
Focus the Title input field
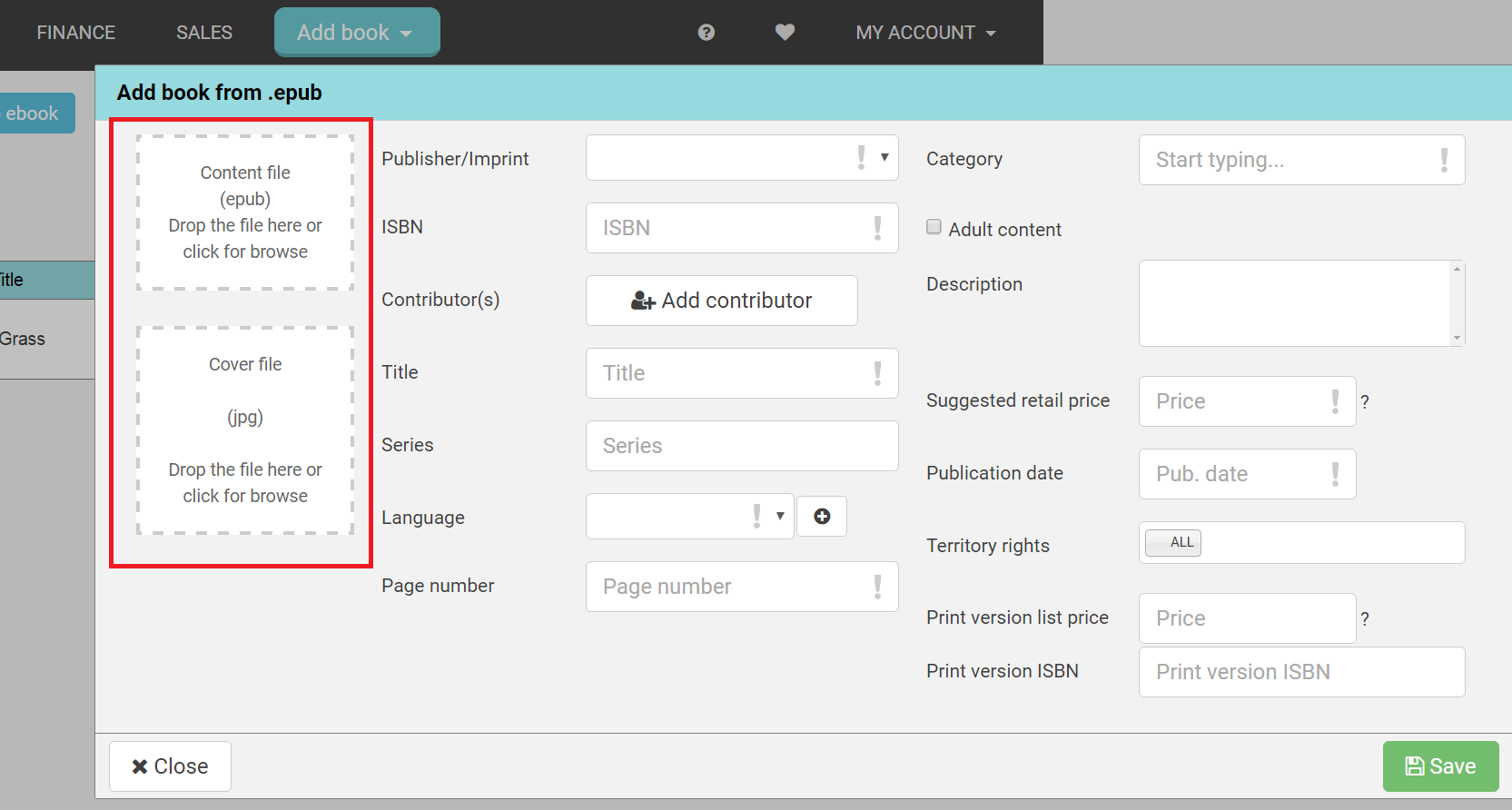coord(742,373)
